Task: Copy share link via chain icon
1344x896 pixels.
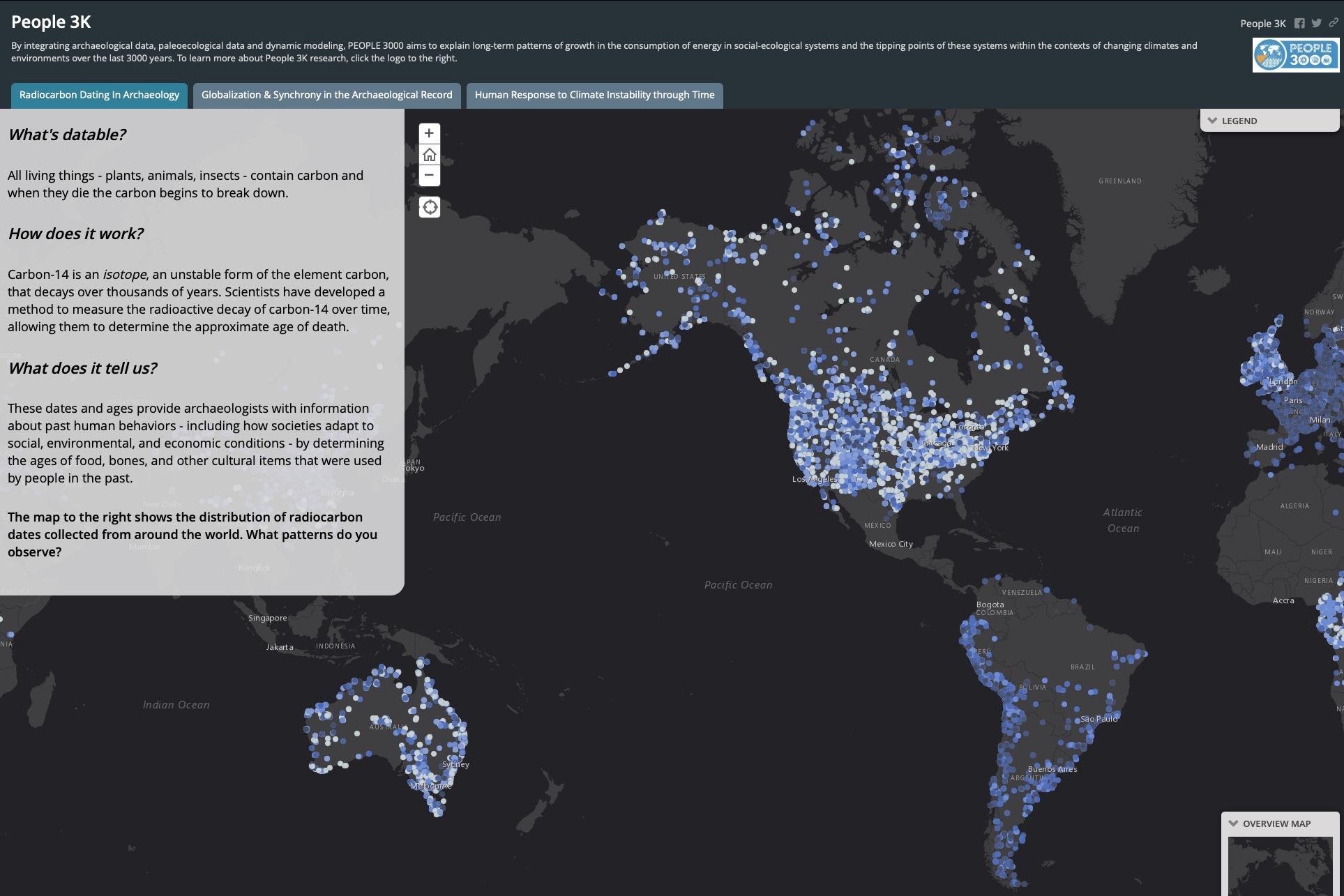Action: (1333, 23)
